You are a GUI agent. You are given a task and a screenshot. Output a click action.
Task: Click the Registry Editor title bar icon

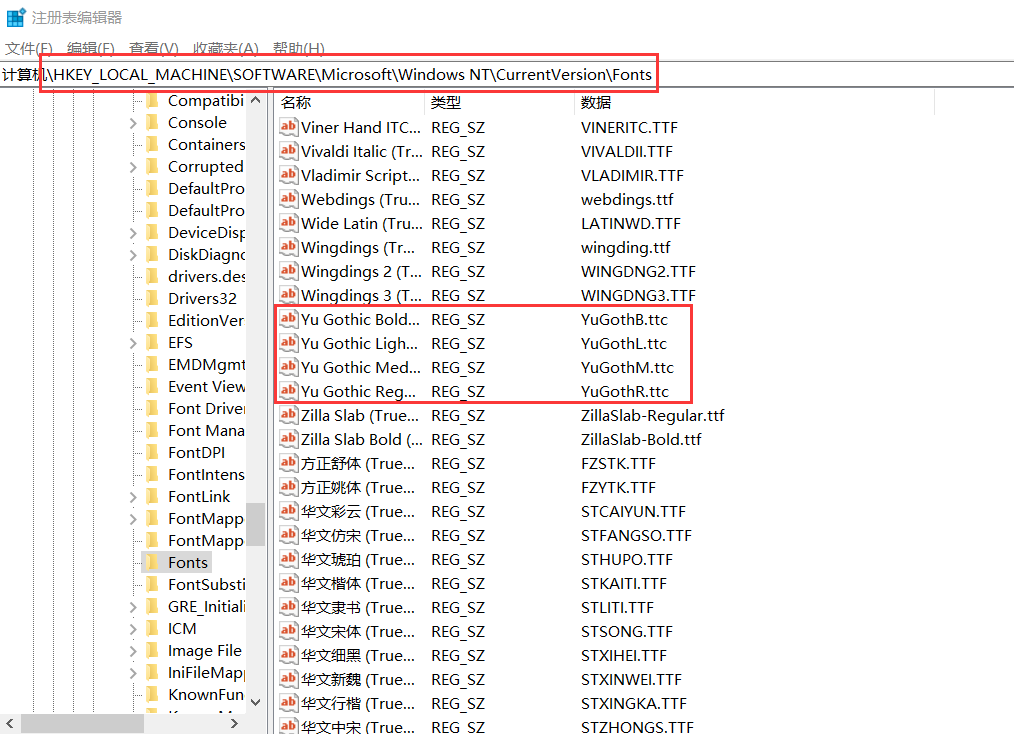point(16,17)
